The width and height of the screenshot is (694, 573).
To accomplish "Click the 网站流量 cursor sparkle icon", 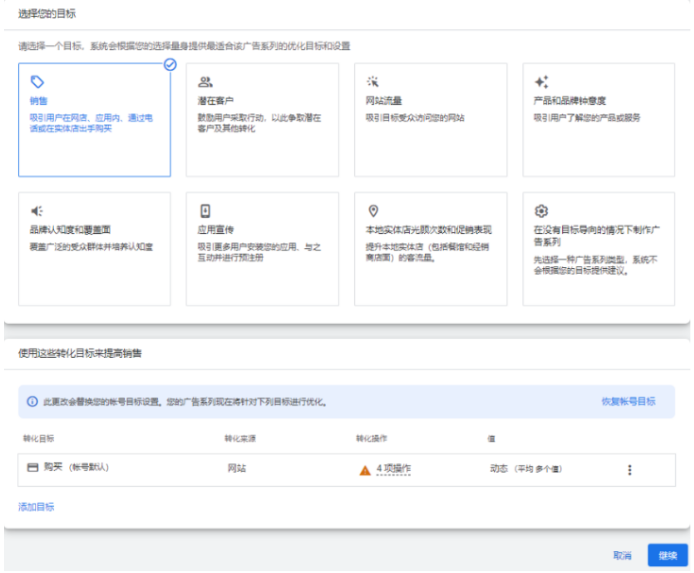I will pos(373,82).
